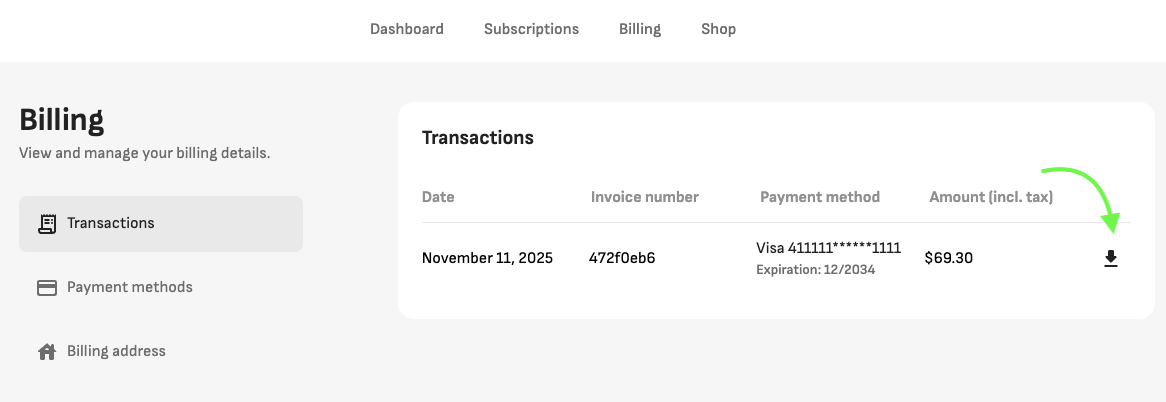This screenshot has width=1166, height=402.
Task: Click the Amount (incl. tax) column header
Action: coord(990,197)
